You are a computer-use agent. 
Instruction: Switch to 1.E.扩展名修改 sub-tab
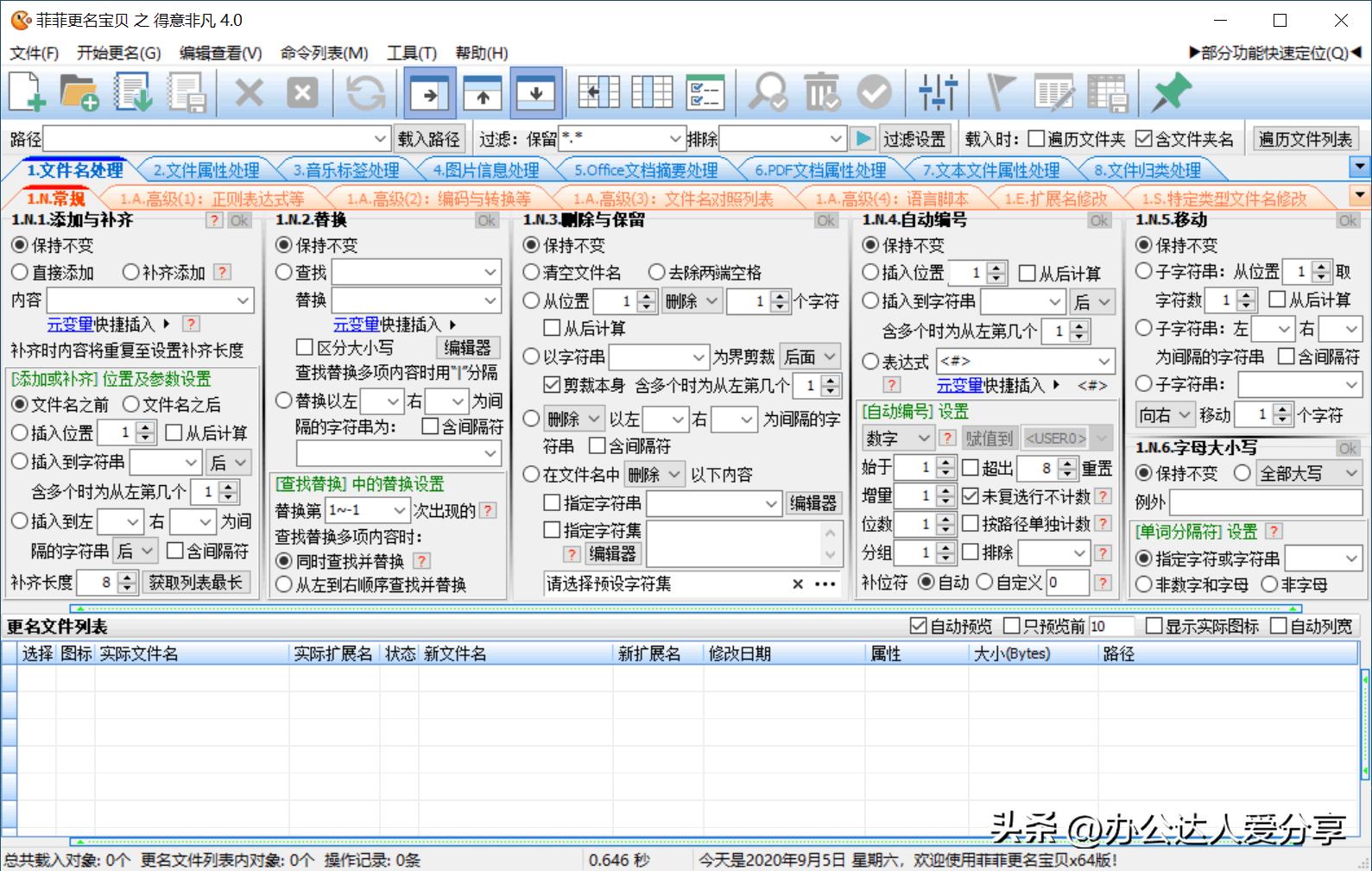(x=1055, y=199)
